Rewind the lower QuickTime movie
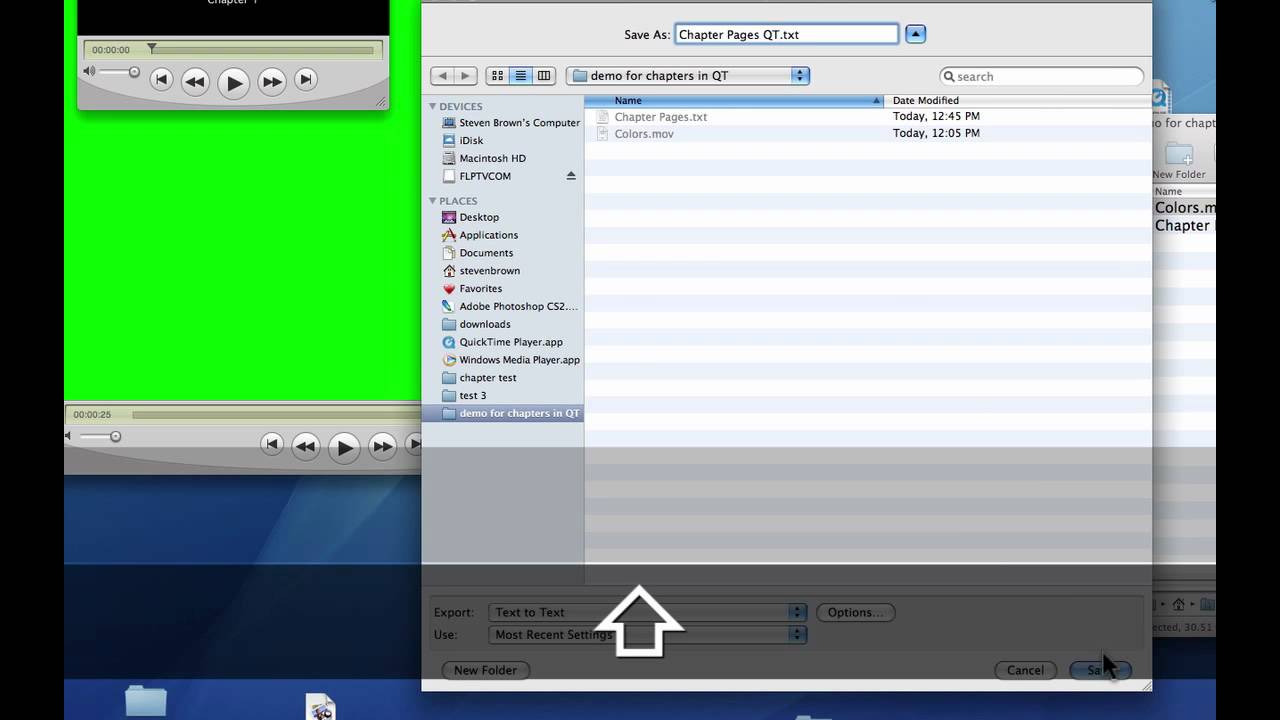This screenshot has height=720, width=1280. coord(305,447)
